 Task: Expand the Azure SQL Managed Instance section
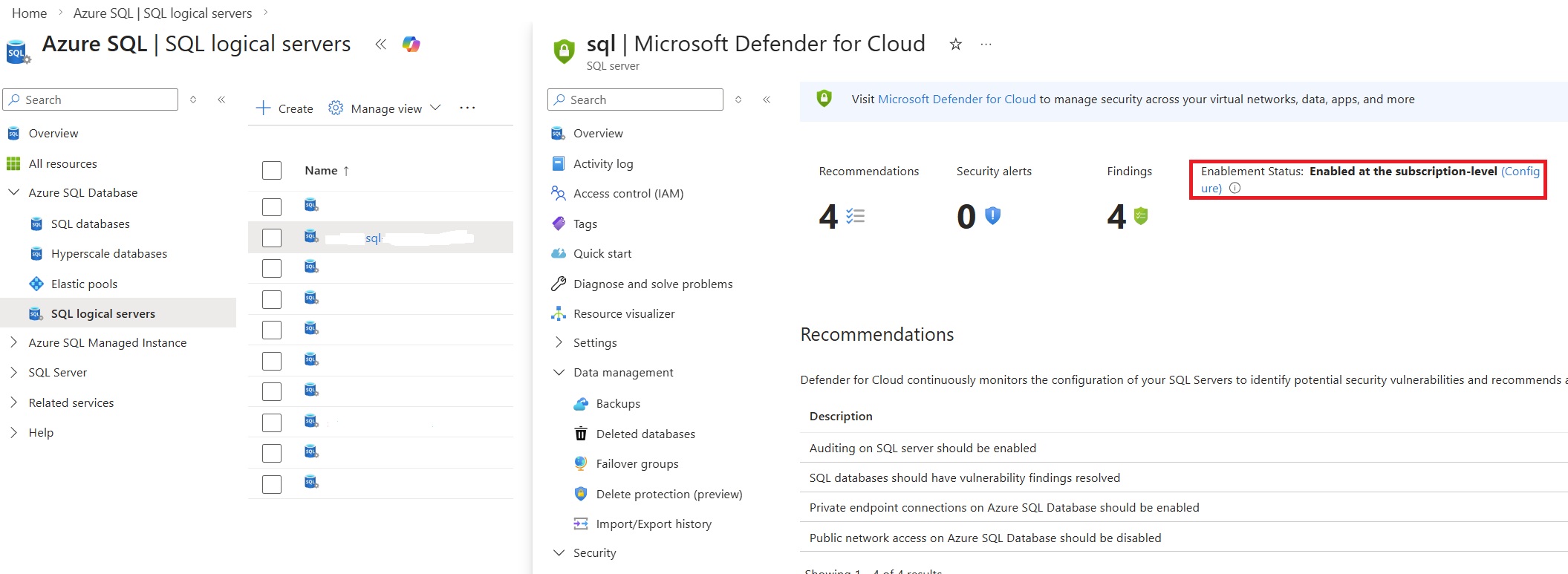13,342
